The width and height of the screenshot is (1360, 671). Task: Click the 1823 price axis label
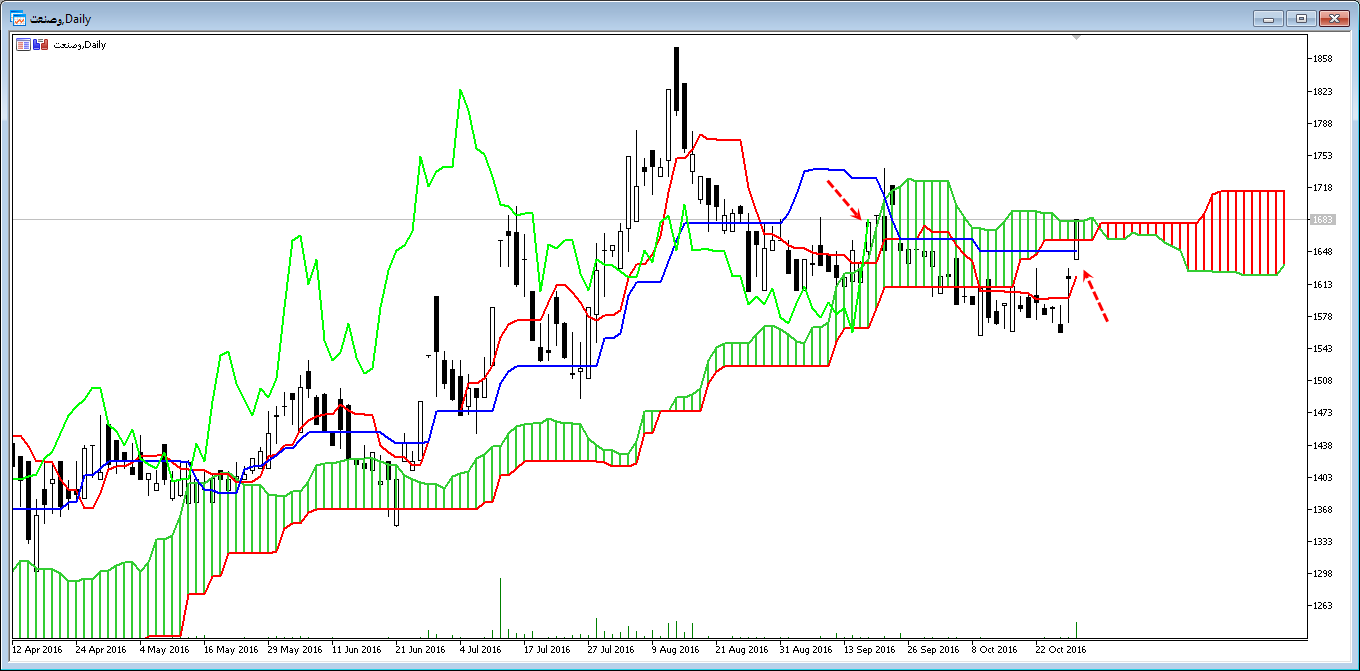pyautogui.click(x=1322, y=91)
